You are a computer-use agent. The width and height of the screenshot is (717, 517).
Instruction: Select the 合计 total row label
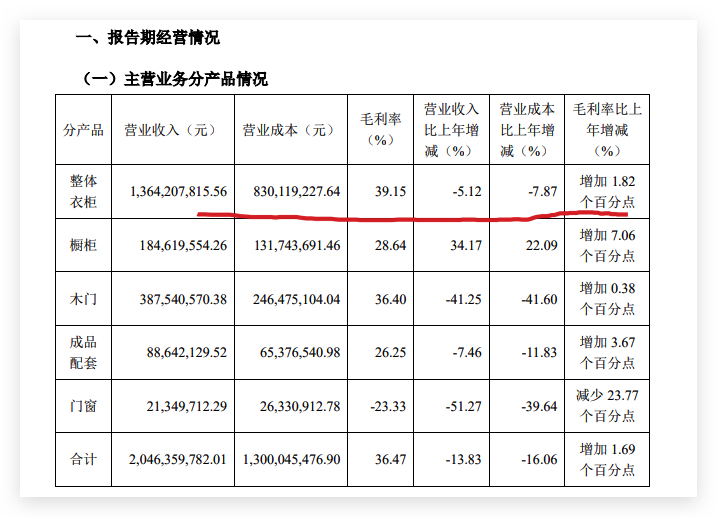pos(83,459)
